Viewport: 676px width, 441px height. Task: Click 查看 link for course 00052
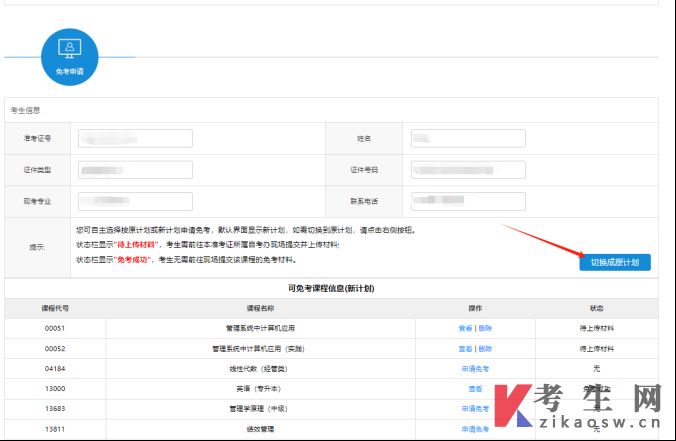coord(465,349)
